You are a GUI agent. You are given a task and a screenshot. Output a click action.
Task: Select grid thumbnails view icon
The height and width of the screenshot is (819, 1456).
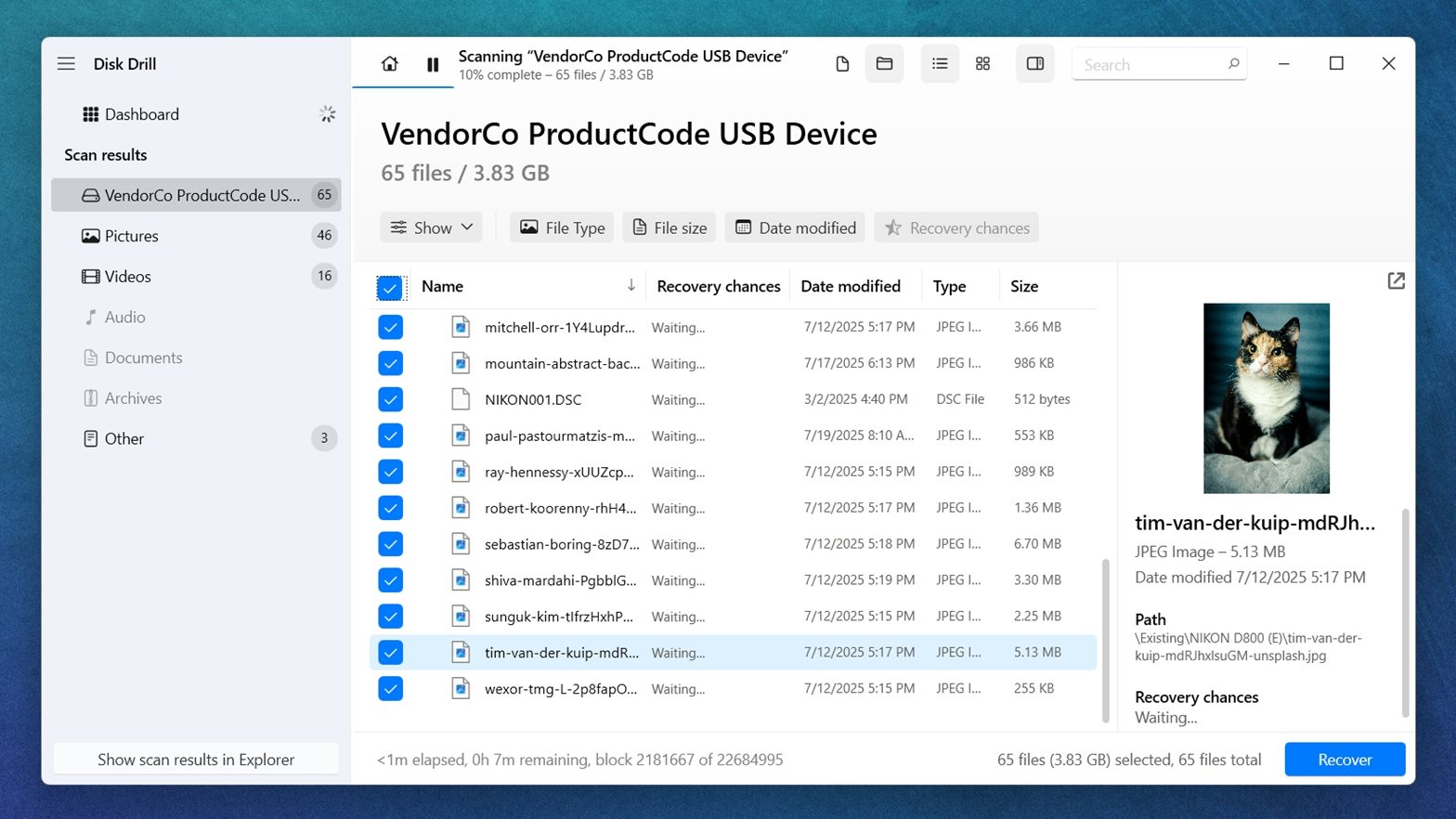click(x=982, y=64)
